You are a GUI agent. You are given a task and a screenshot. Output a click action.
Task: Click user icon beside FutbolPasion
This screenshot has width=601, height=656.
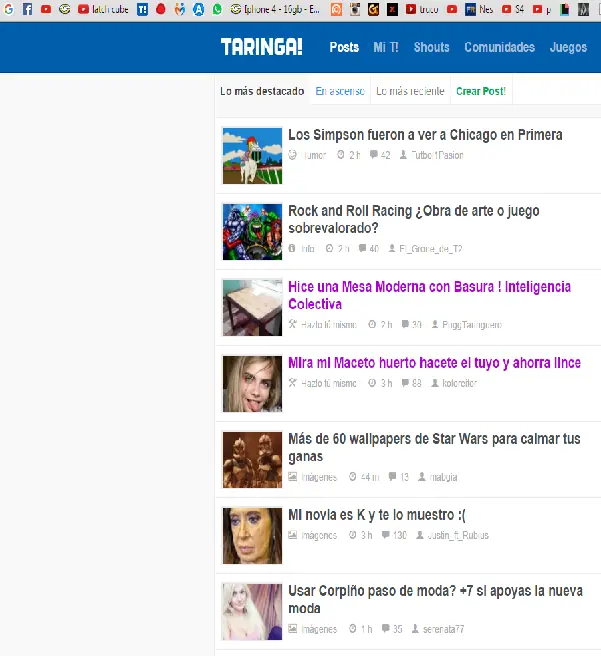(x=403, y=155)
